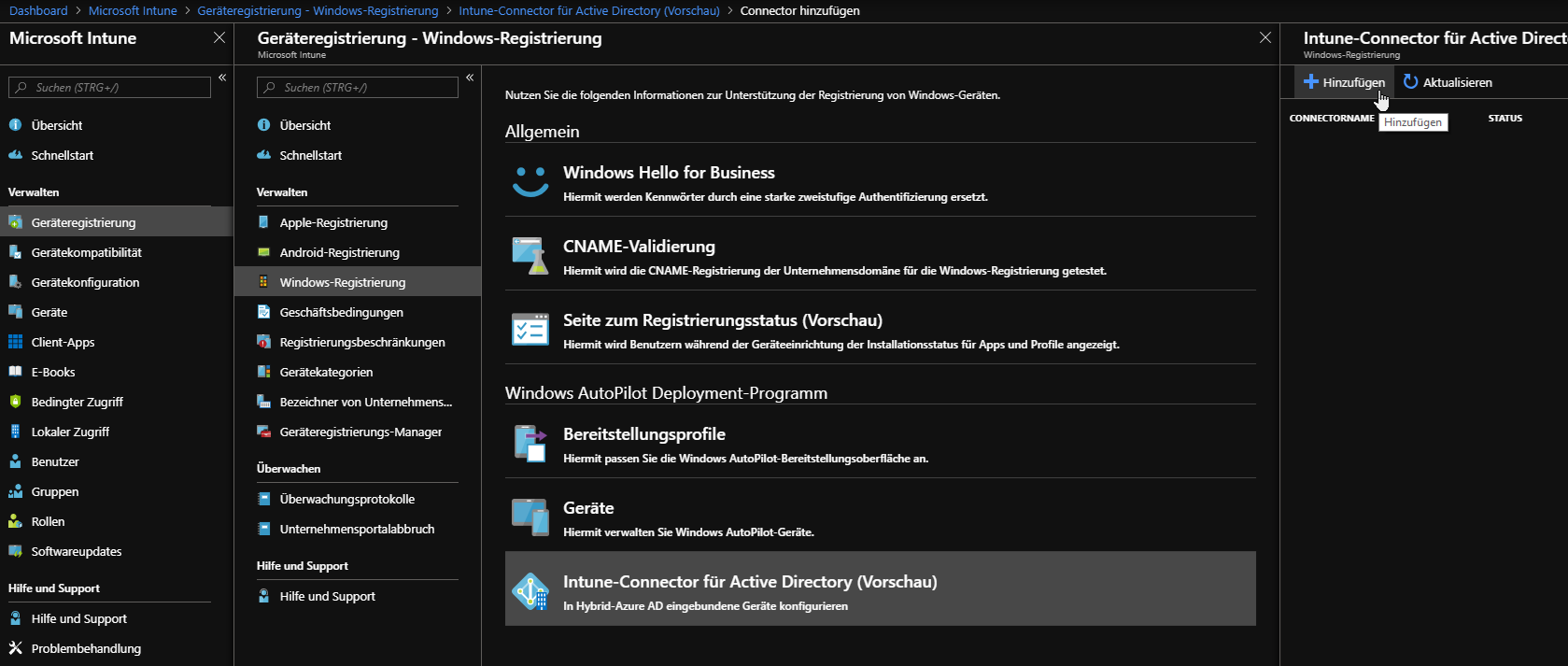Select Windows-Registrierung menu item
Viewport: 1568px width, 666px height.
click(358, 282)
